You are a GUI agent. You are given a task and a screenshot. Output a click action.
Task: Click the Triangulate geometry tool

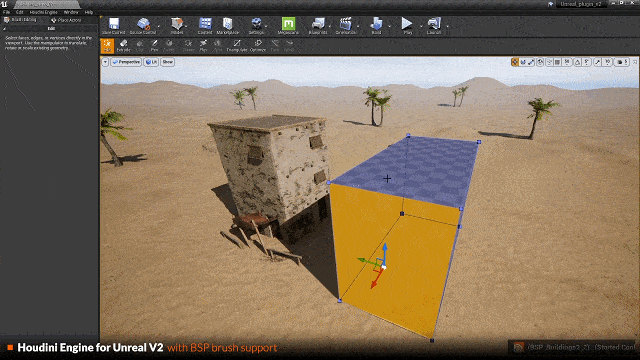point(237,46)
